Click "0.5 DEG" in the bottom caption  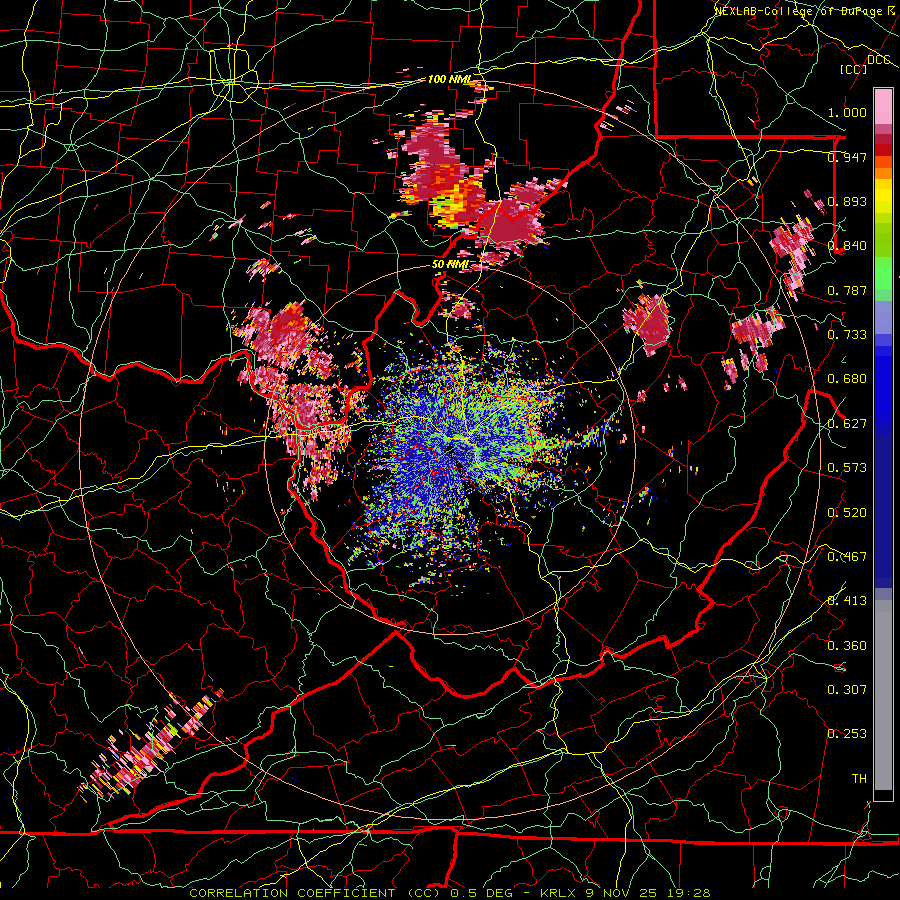(x=483, y=893)
